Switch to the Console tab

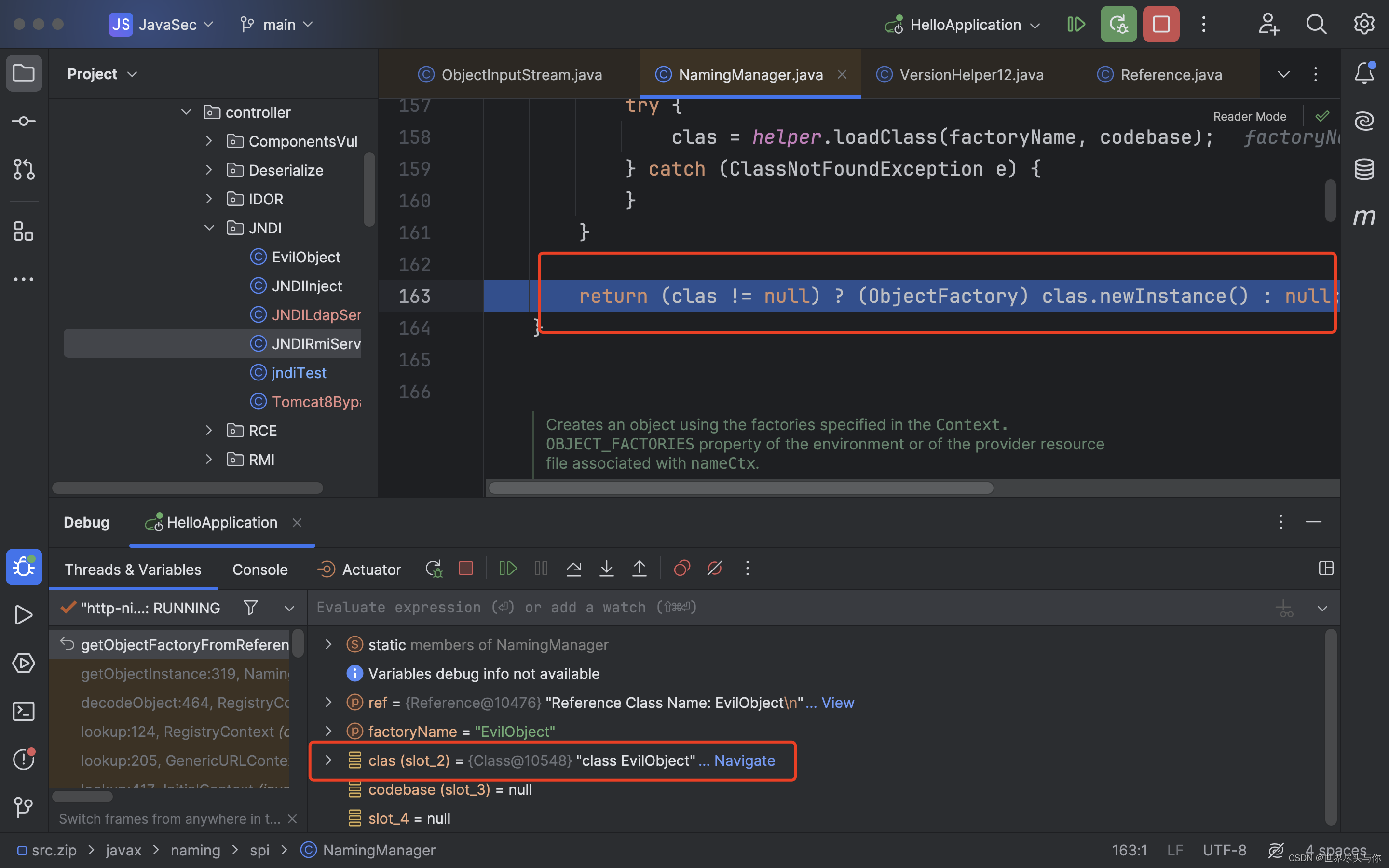click(x=260, y=570)
